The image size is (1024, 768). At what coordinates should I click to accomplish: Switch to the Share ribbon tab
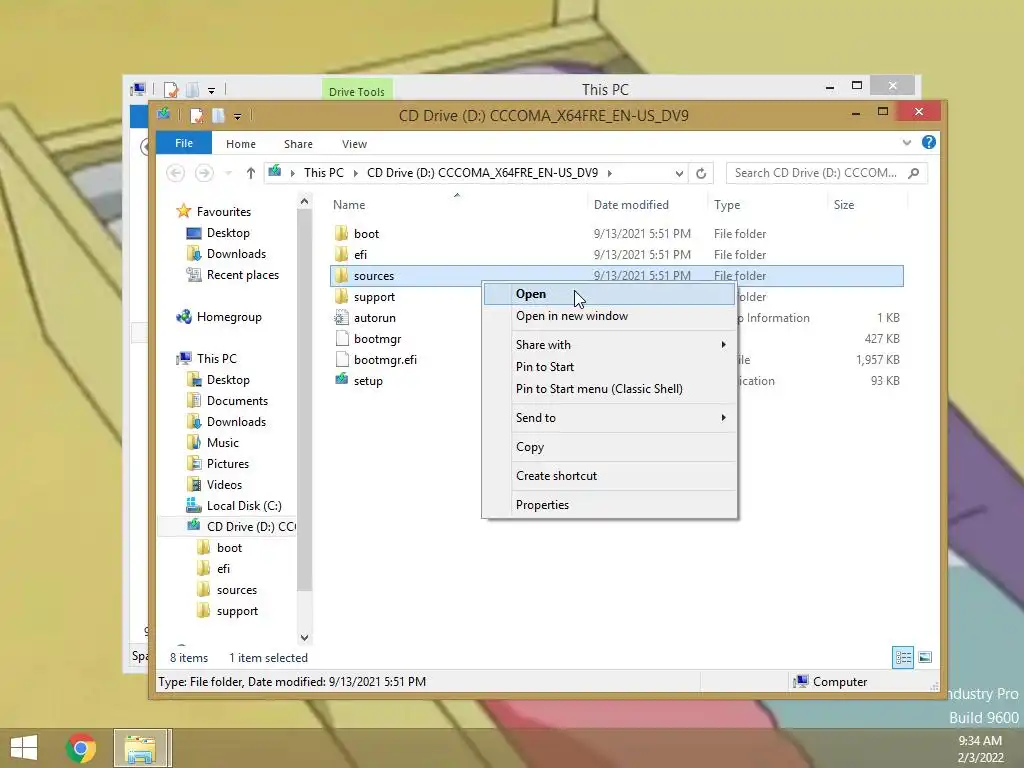click(x=298, y=144)
